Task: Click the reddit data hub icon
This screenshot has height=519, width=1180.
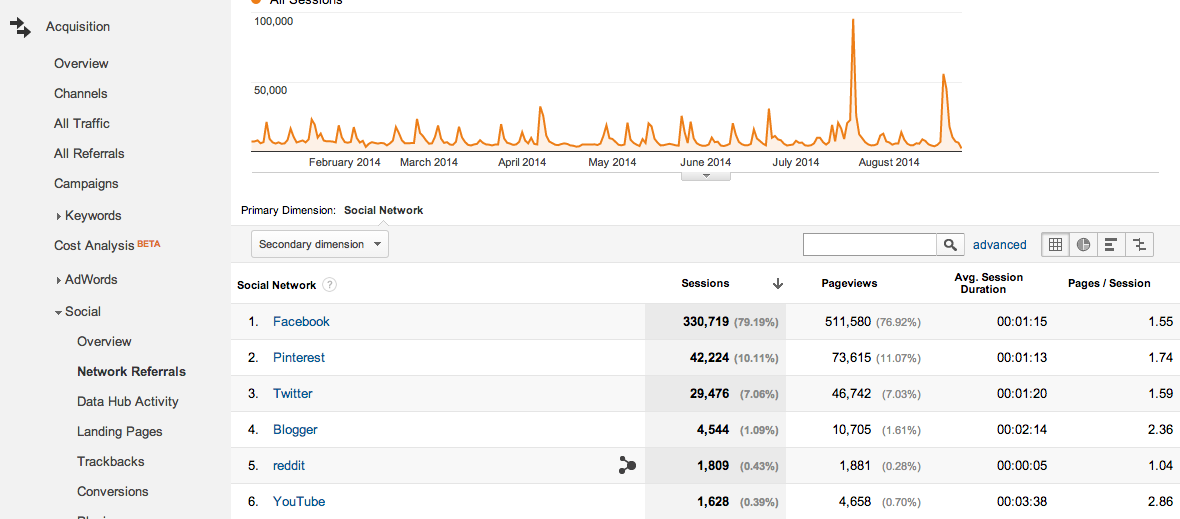Action: tap(627, 465)
